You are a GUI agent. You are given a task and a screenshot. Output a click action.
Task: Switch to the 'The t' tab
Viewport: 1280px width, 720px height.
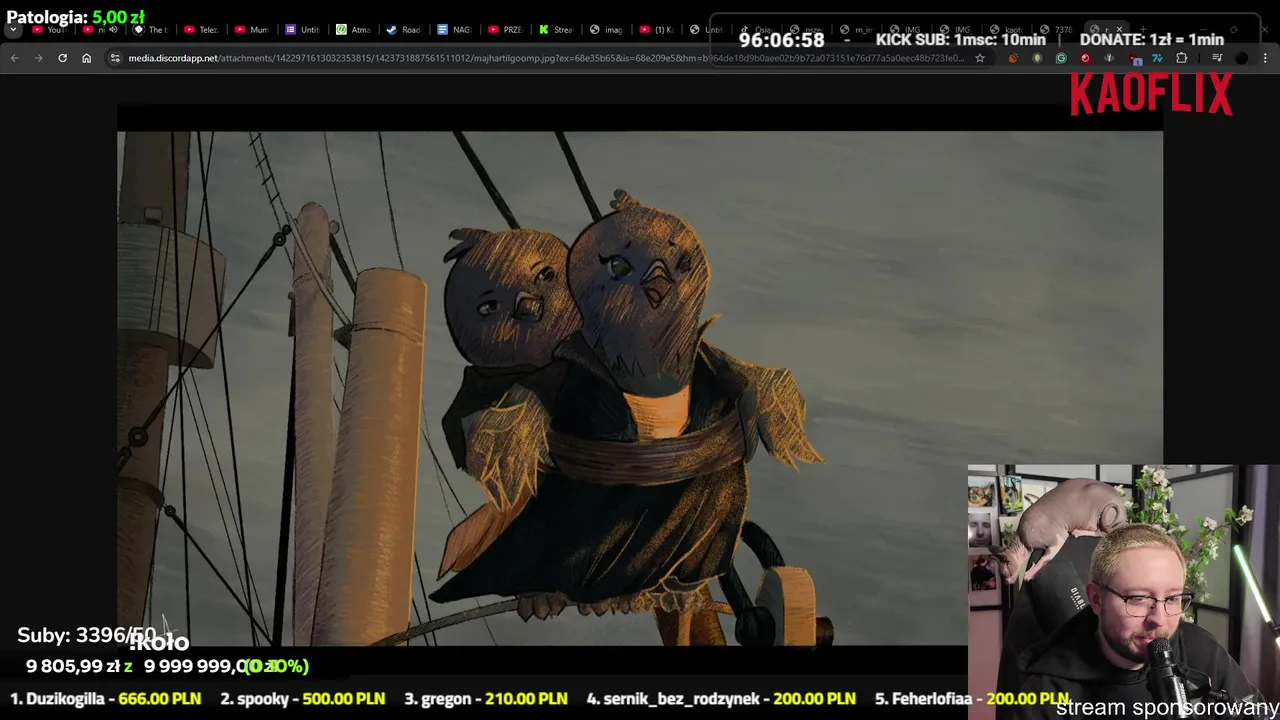click(151, 30)
